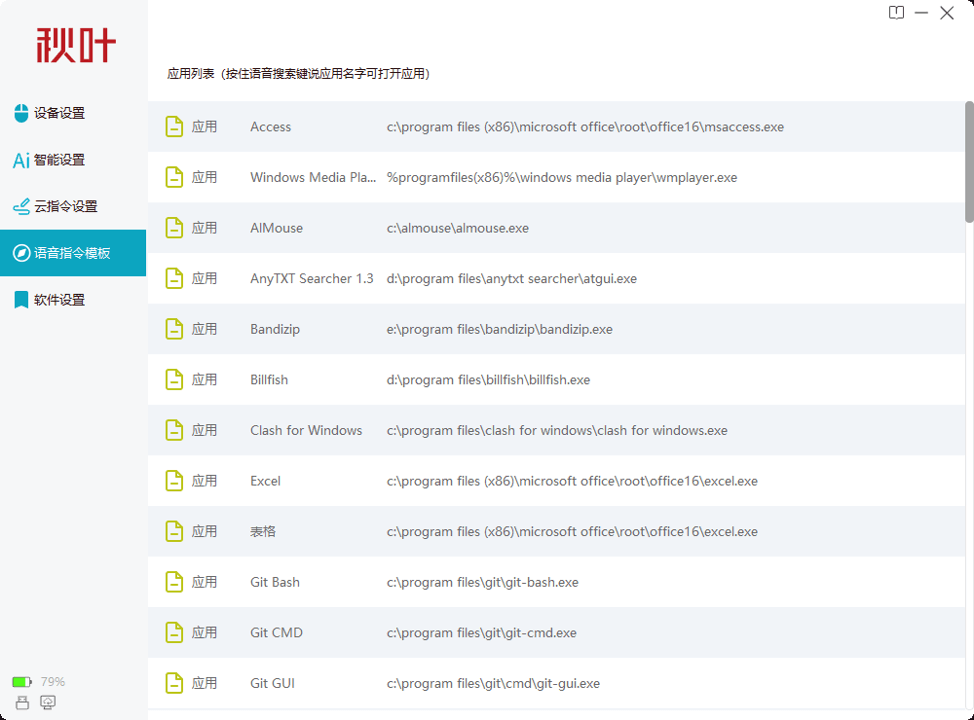Click the atgui.exe path text
The height and width of the screenshot is (720, 974).
pos(512,278)
